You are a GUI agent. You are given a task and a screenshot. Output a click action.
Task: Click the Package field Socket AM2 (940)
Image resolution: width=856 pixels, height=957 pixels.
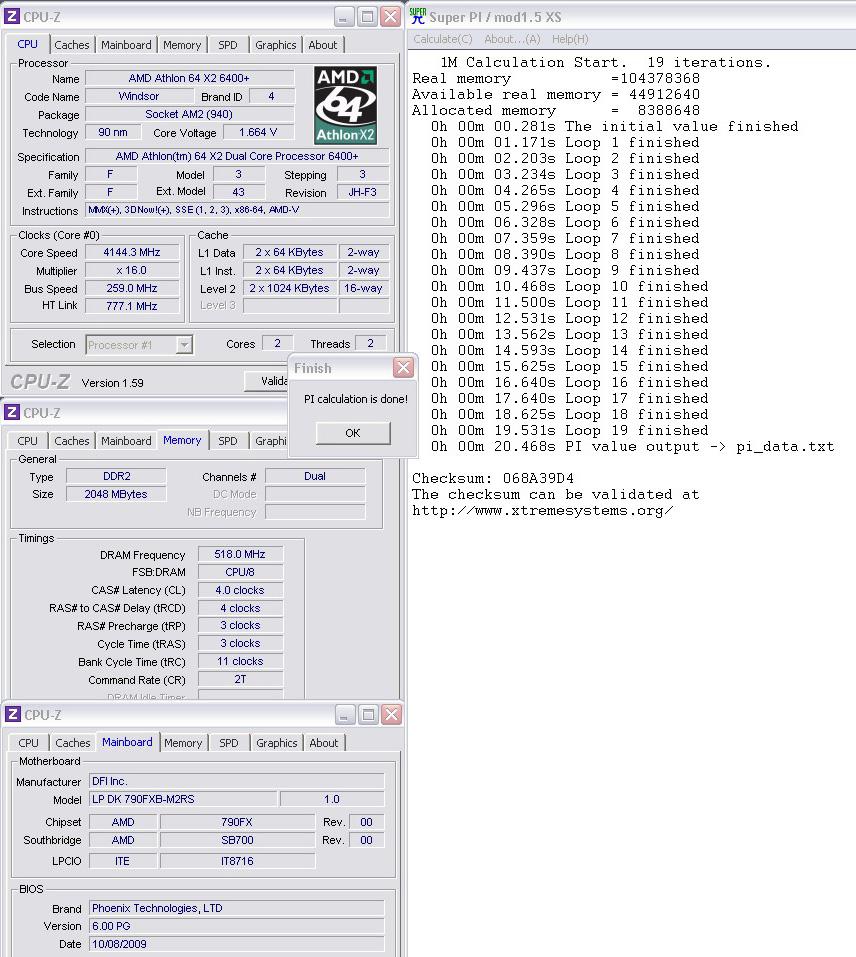189,114
